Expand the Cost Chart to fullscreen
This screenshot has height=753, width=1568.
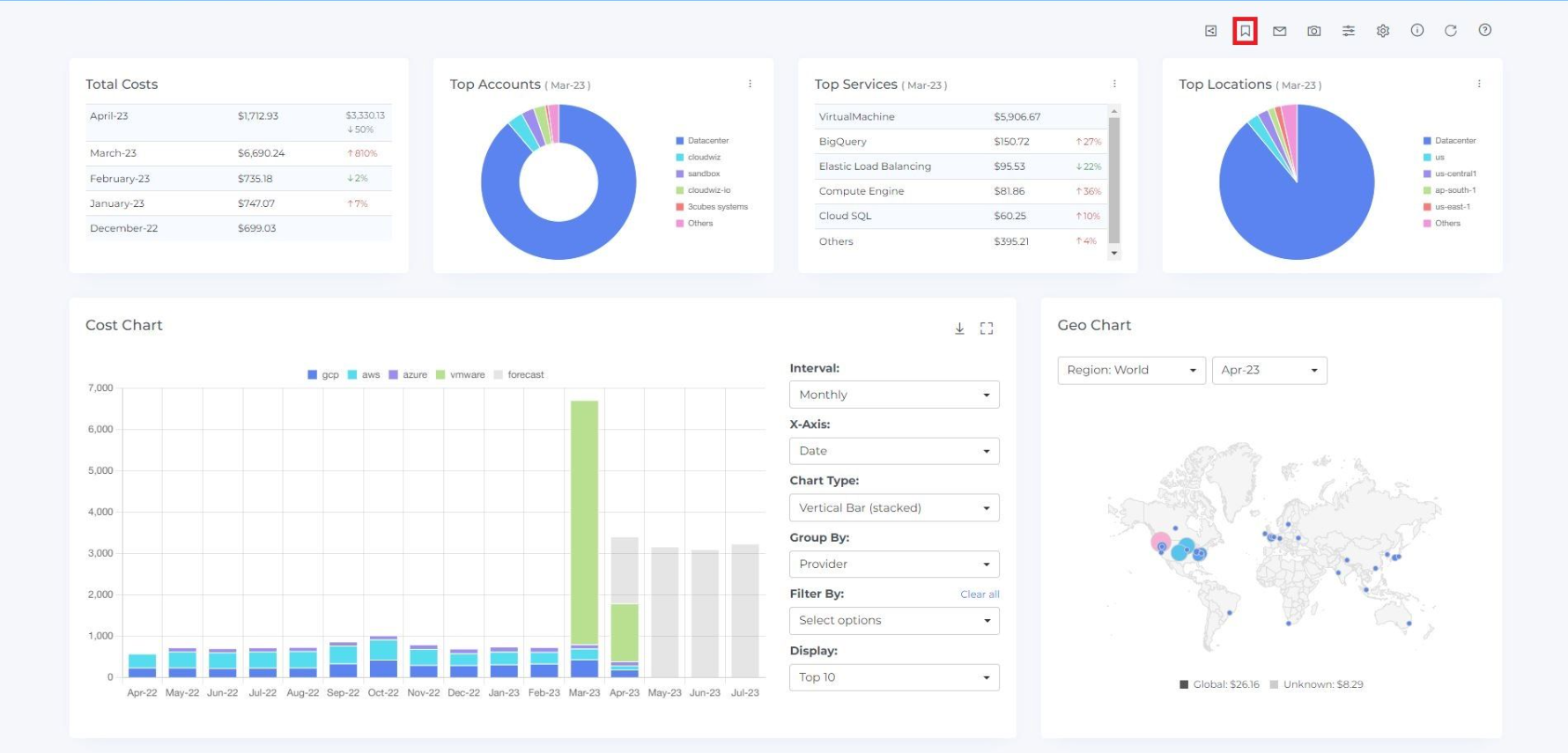[x=987, y=329]
